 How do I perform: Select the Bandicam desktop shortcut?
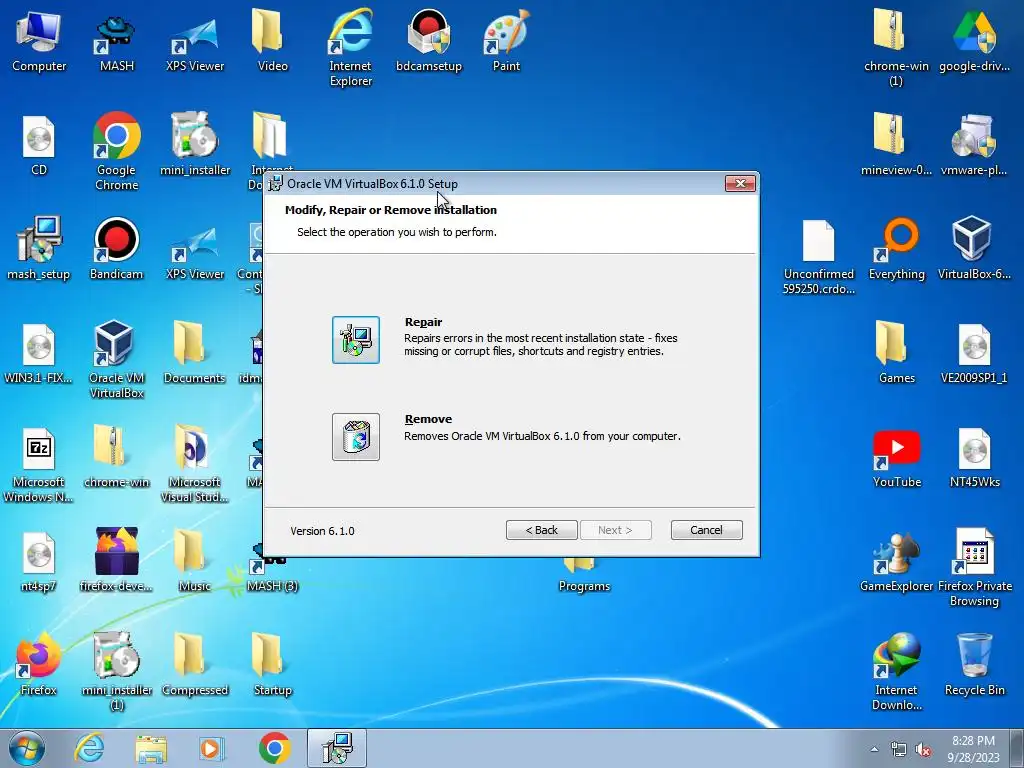pyautogui.click(x=116, y=249)
